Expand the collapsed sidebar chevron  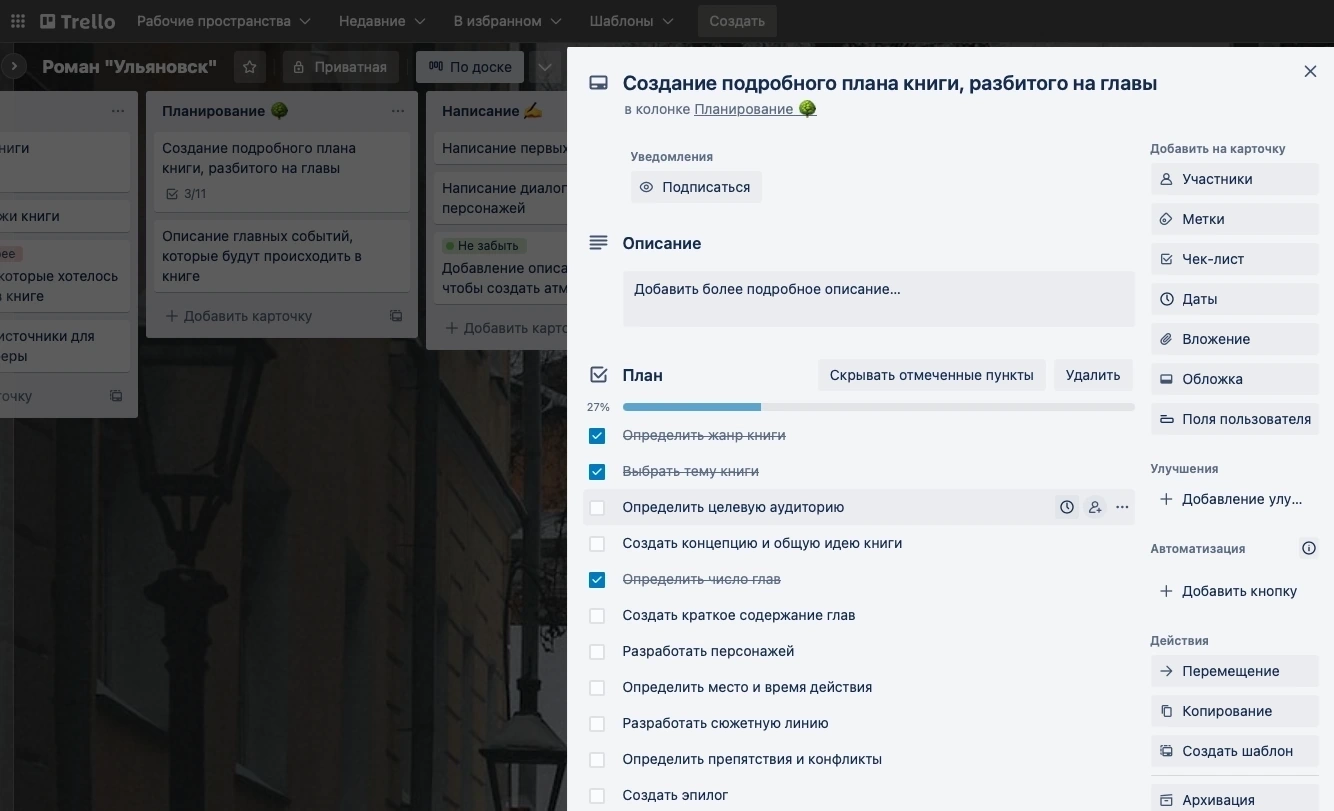point(14,67)
